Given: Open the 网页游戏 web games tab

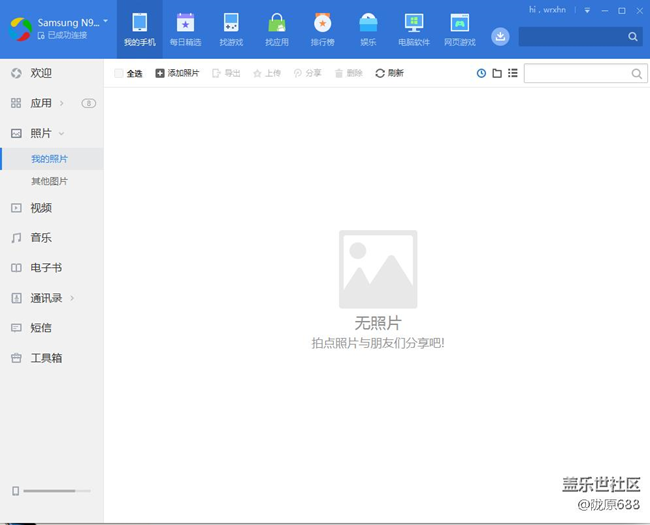Looking at the screenshot, I should pos(460,29).
